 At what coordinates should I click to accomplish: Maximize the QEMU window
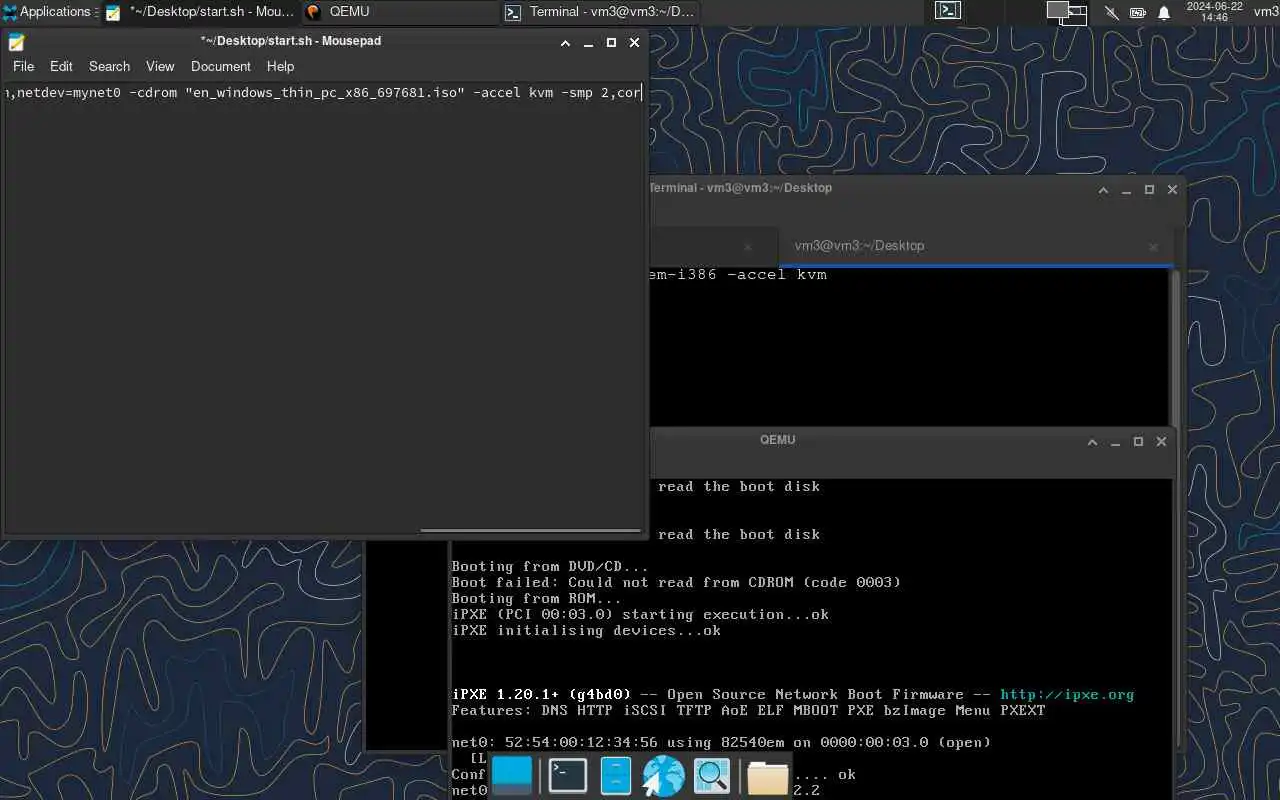(x=1138, y=441)
